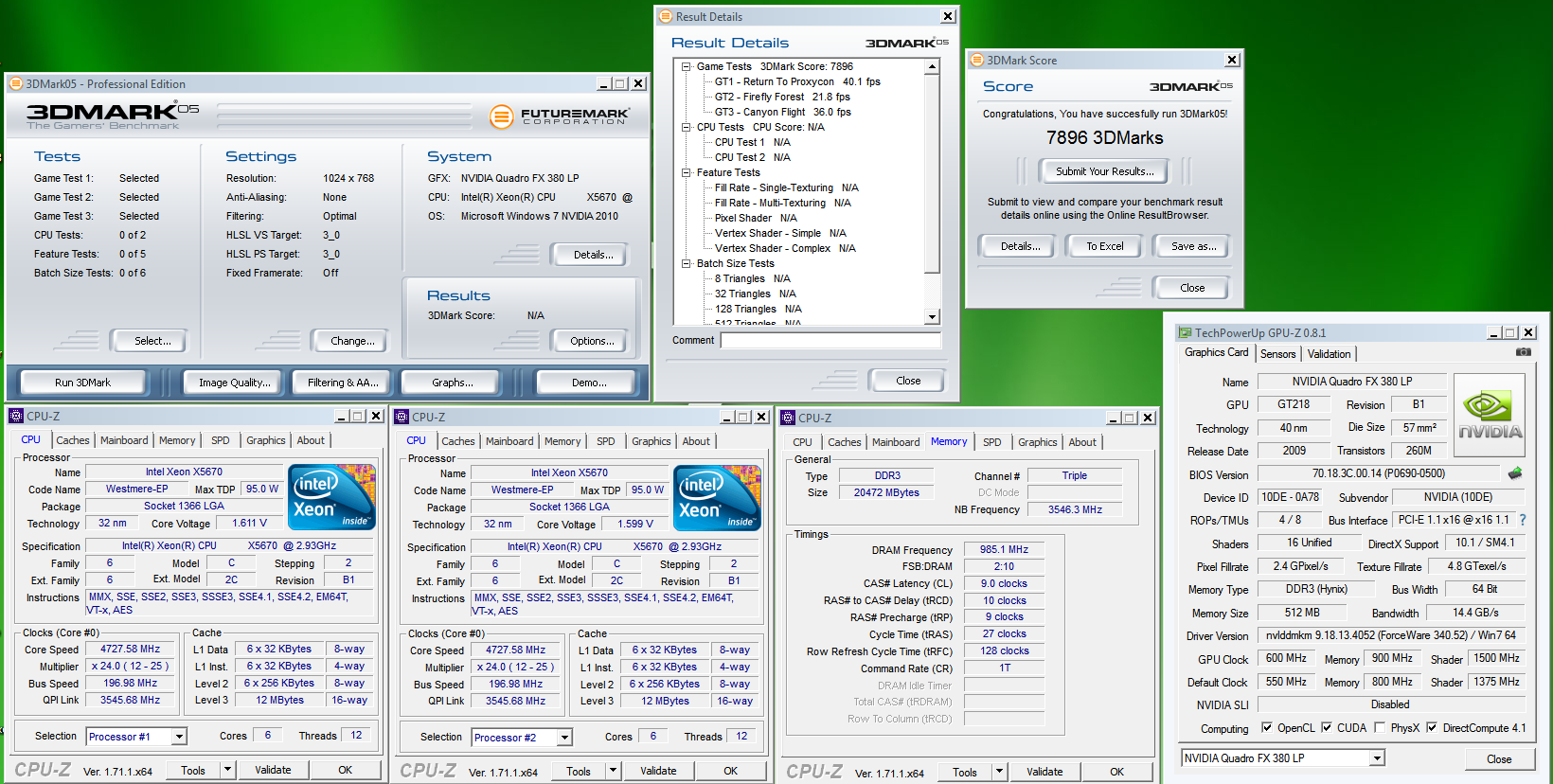Click the GPU-Z camera screenshot icon
The width and height of the screenshot is (1553, 784).
tap(1523, 352)
